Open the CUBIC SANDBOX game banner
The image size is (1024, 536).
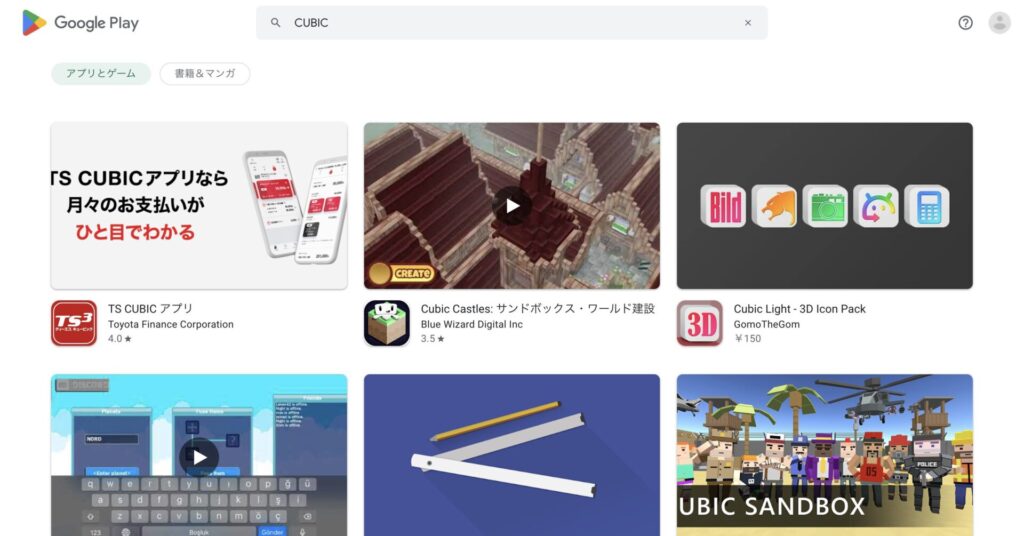tap(825, 455)
